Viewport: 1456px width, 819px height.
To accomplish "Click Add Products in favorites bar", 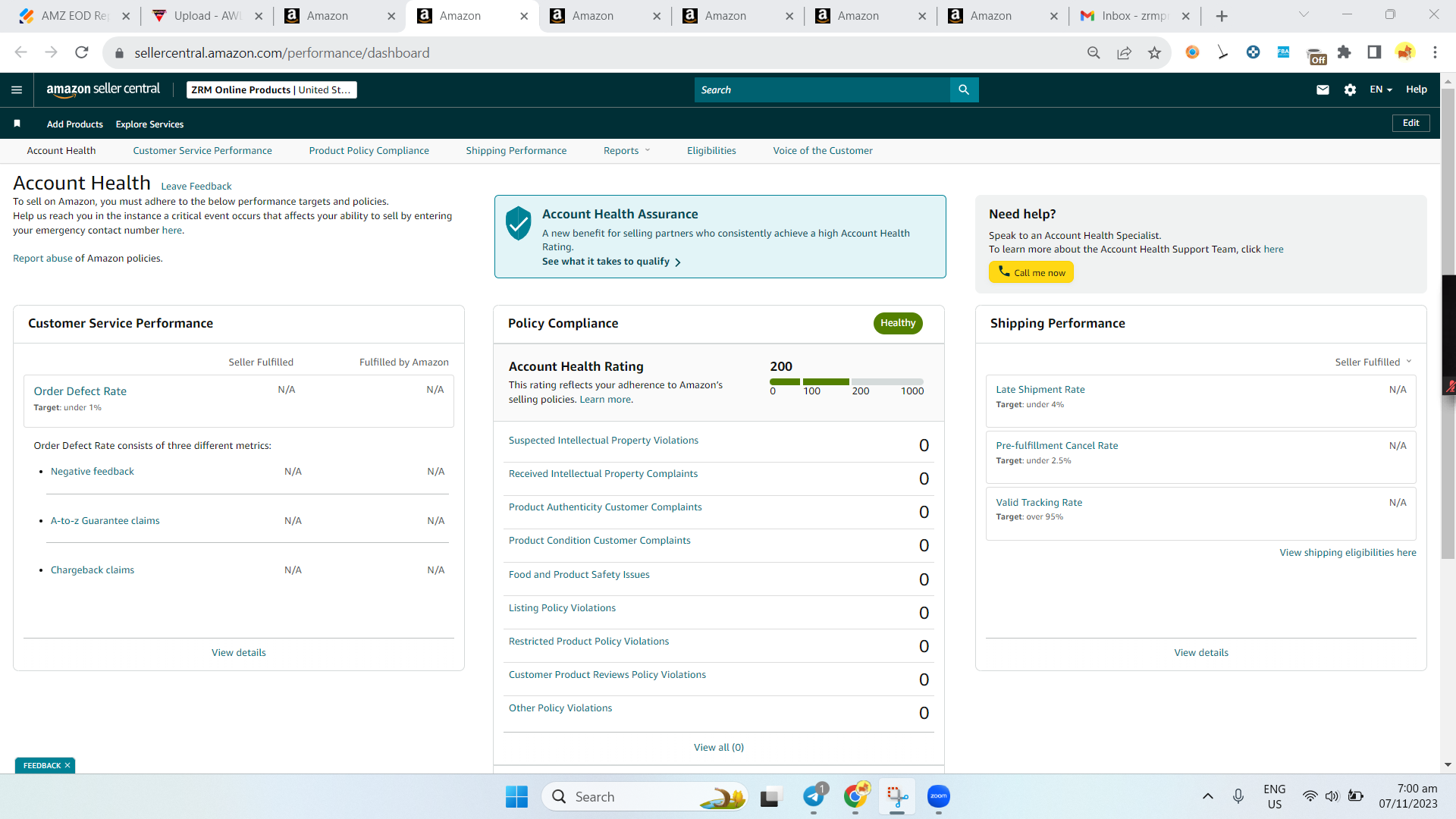I will click(x=75, y=124).
